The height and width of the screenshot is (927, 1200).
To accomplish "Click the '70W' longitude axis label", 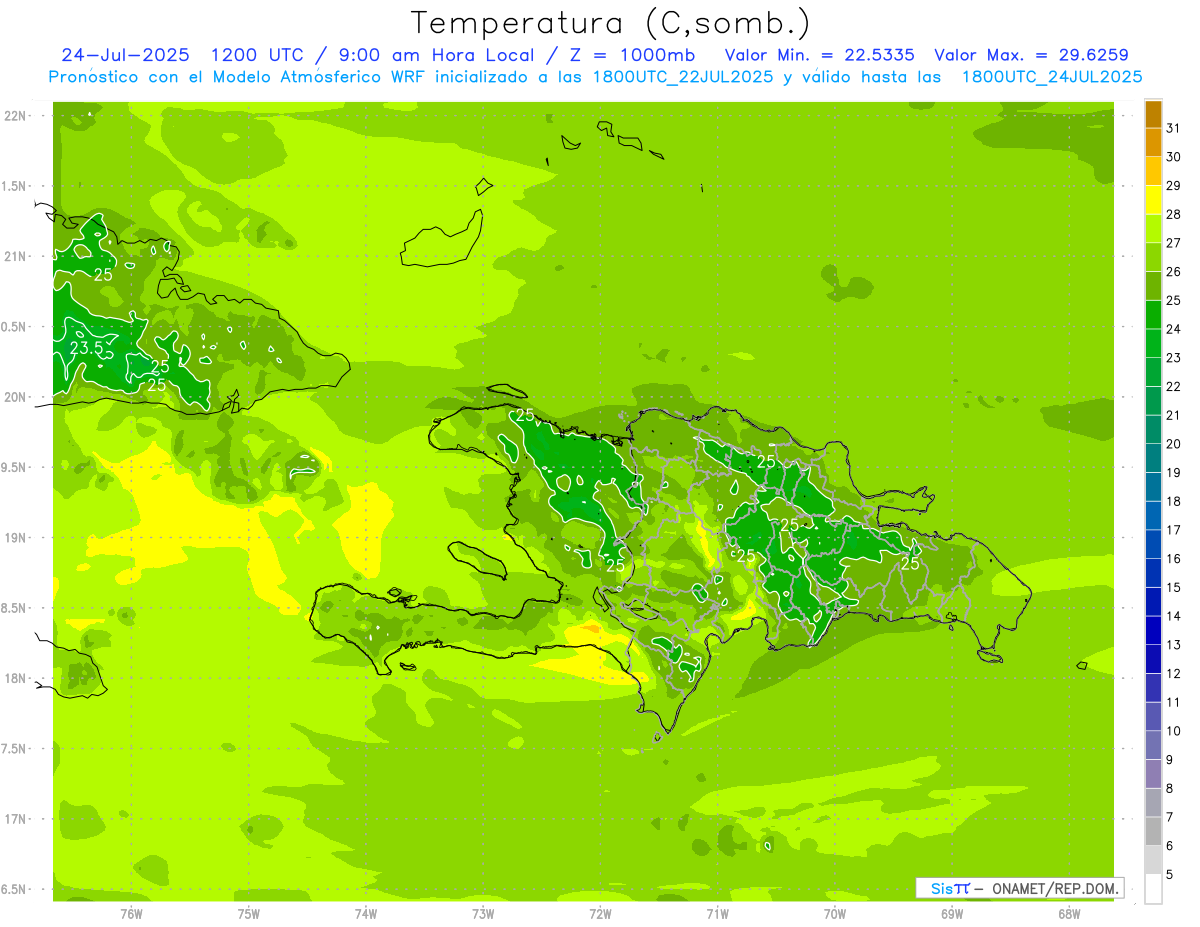I will (x=835, y=914).
